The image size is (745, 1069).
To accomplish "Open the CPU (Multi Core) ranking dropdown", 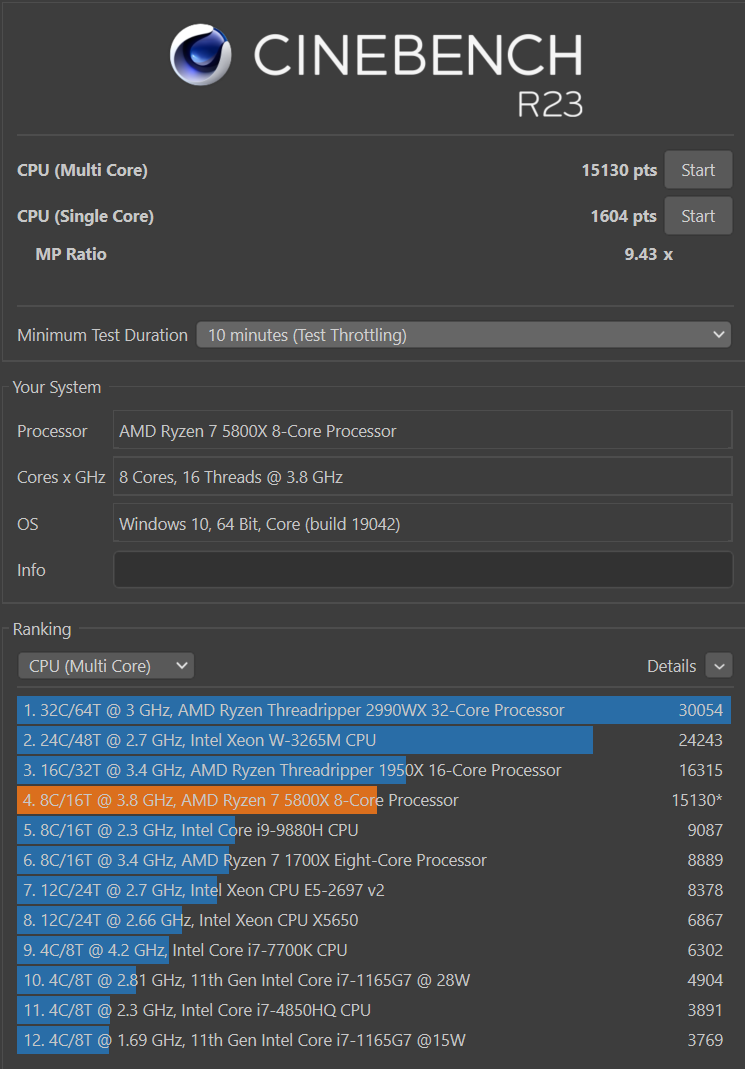I will (x=106, y=666).
